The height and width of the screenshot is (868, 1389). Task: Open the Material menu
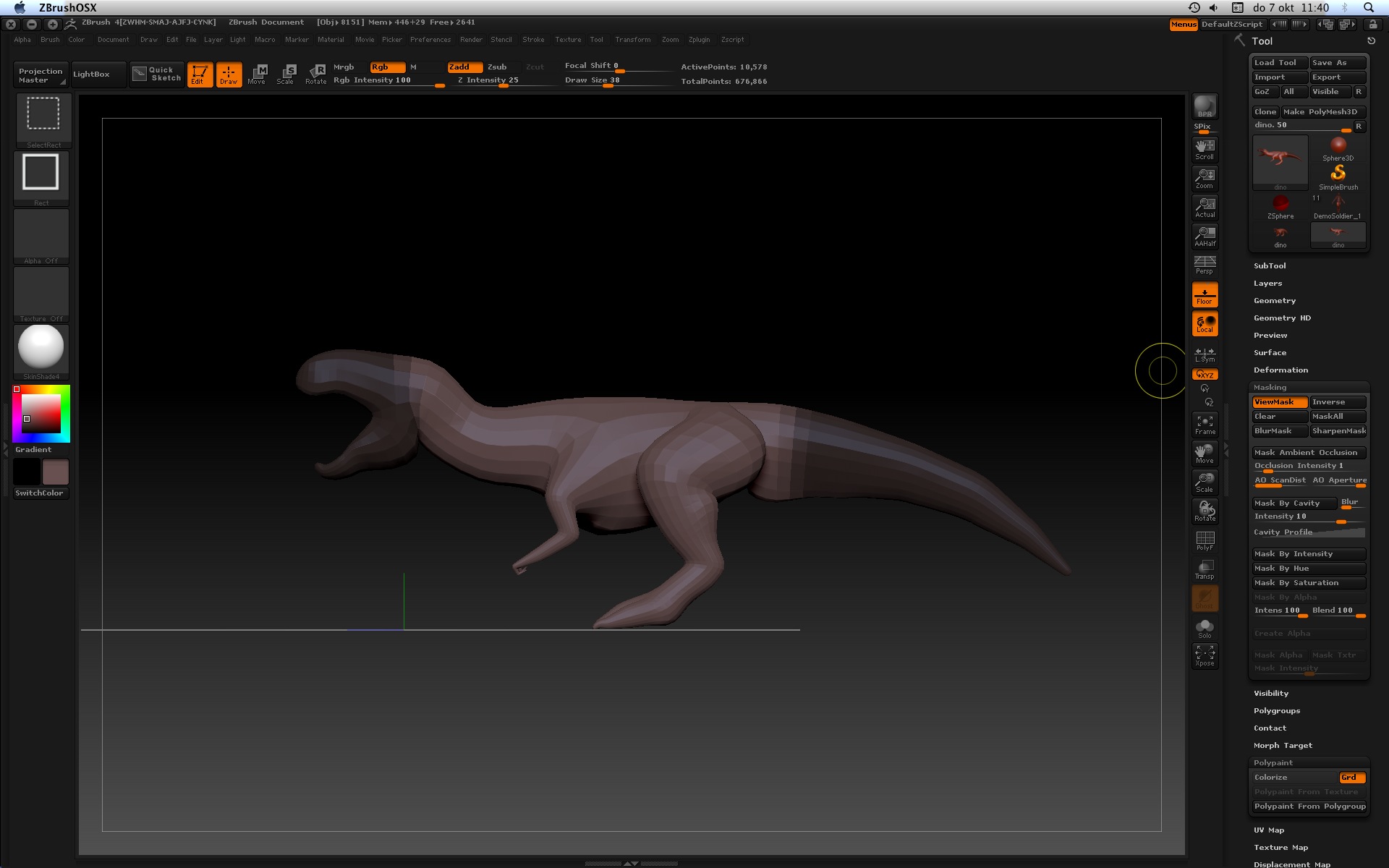331,40
